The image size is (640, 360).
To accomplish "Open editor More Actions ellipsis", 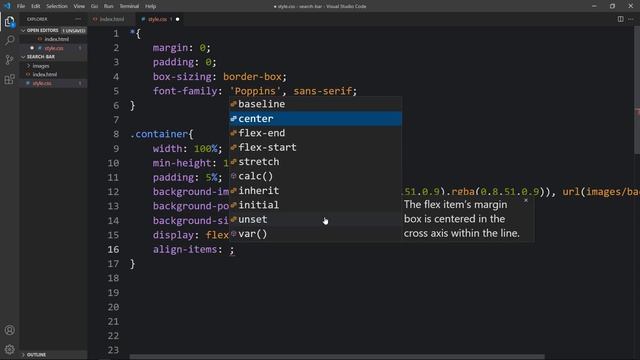I will (631, 19).
